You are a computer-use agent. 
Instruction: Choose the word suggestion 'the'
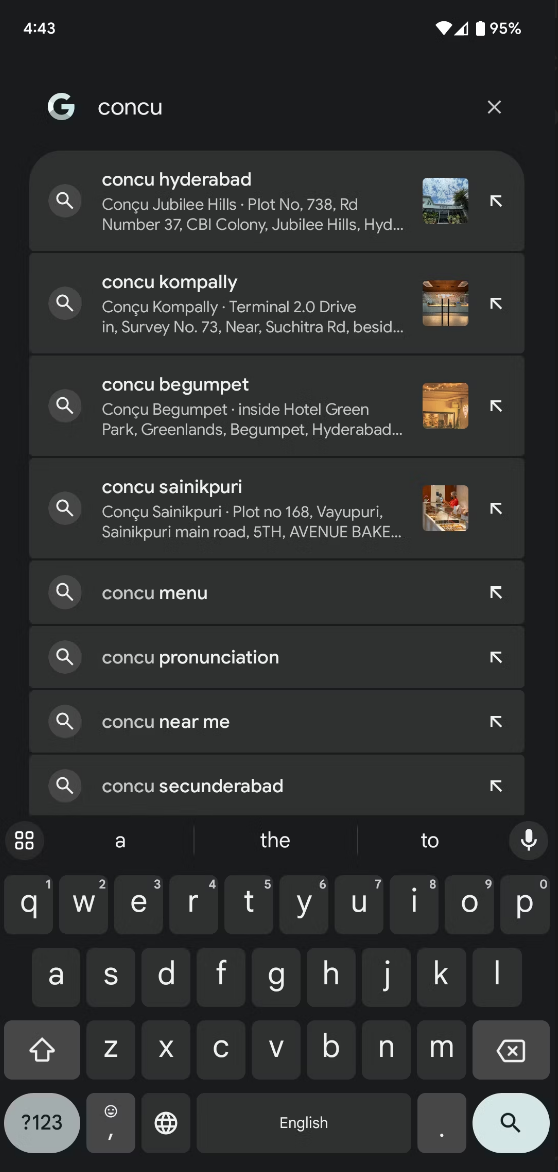tap(275, 840)
